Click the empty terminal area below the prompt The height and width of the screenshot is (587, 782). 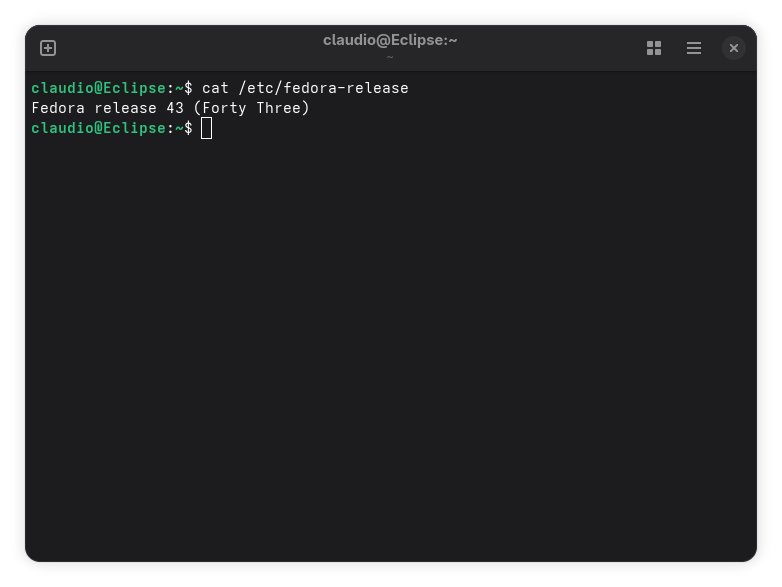pos(391,349)
